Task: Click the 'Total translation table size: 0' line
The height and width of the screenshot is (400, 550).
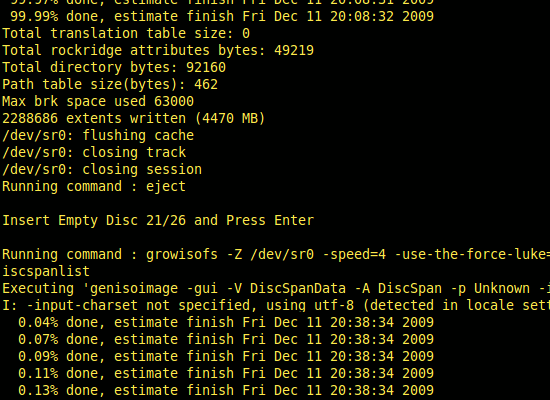Action: tap(126, 33)
